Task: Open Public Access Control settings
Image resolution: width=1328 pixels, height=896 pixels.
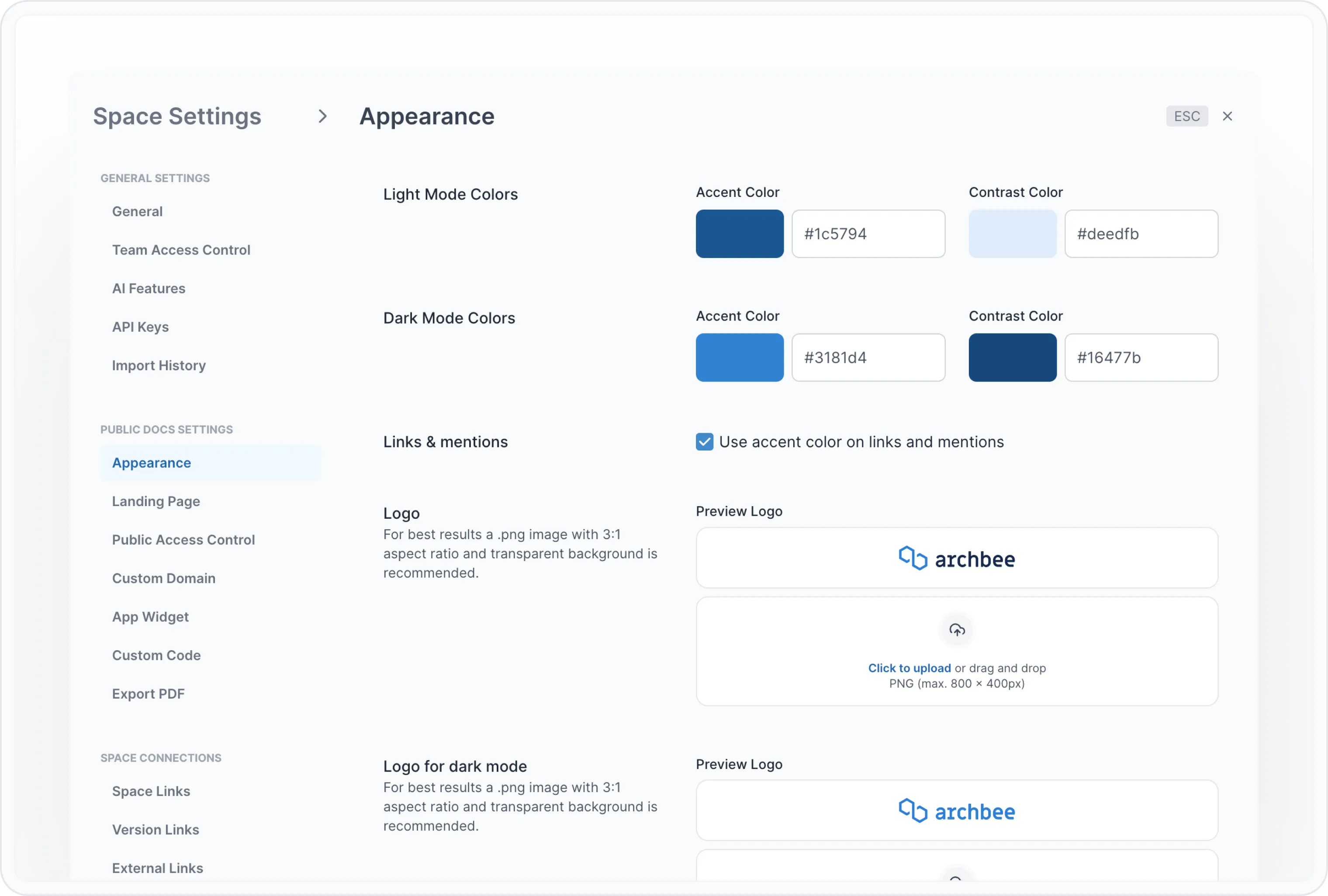Action: tap(183, 540)
